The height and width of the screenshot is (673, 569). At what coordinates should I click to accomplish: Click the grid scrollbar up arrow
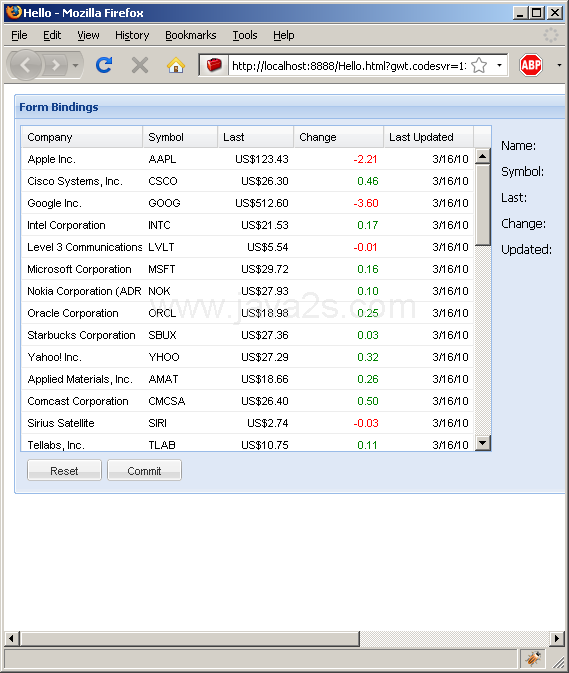point(483,156)
